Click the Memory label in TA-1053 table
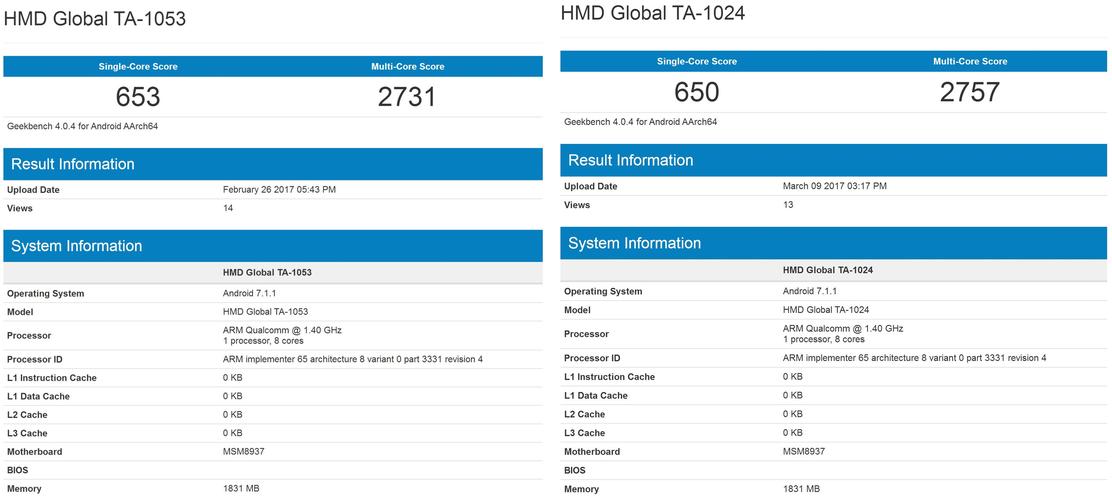The image size is (1112, 500). point(24,489)
